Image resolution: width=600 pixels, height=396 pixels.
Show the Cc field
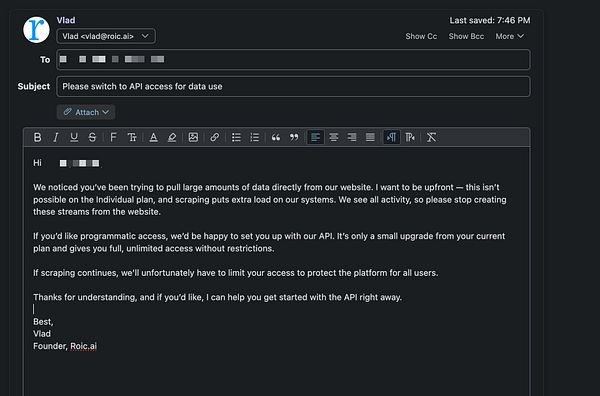tap(421, 36)
